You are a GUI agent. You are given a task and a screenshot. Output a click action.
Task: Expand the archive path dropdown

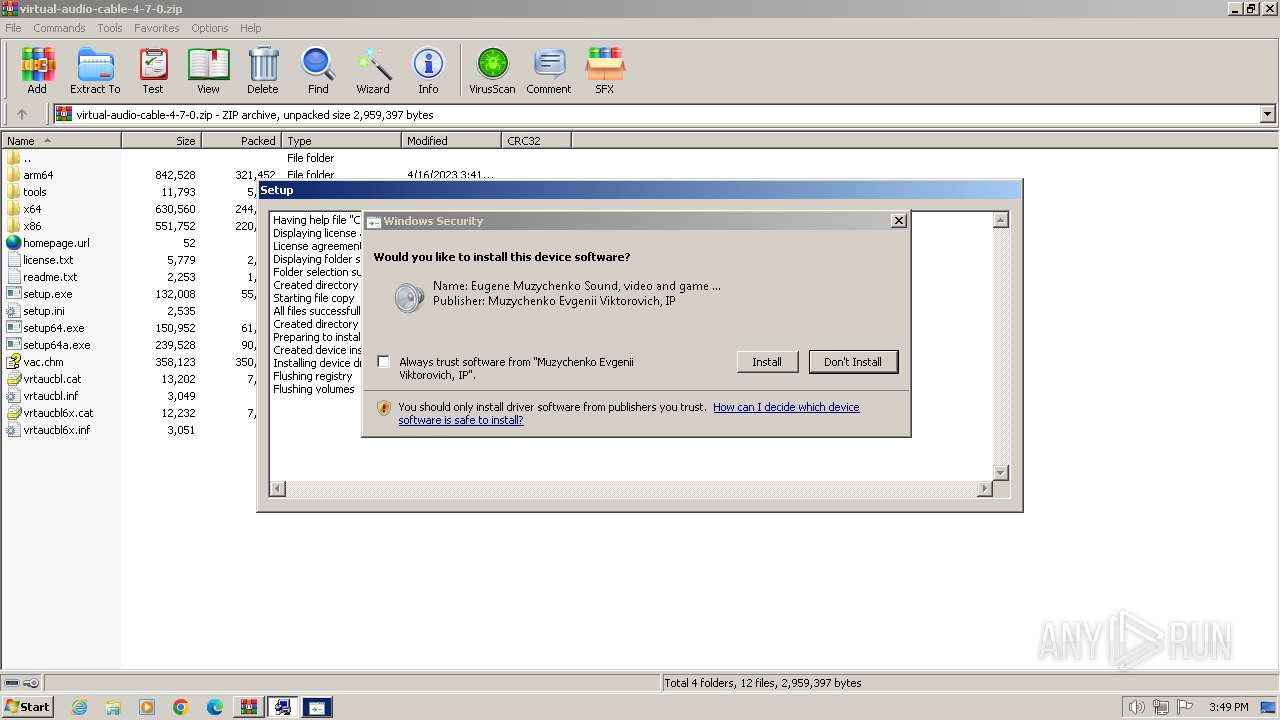pyautogui.click(x=1267, y=115)
